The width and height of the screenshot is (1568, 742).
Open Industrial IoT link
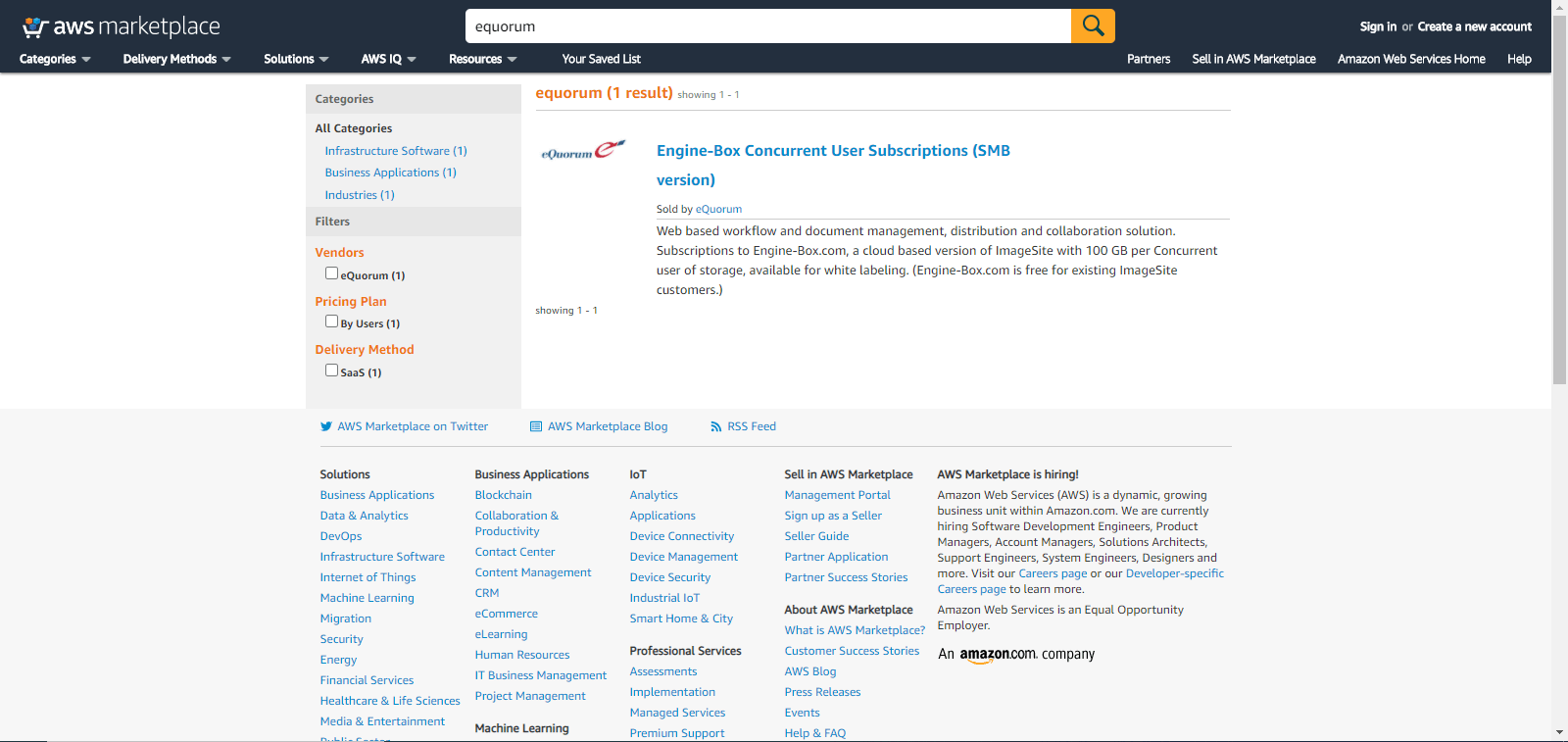665,598
